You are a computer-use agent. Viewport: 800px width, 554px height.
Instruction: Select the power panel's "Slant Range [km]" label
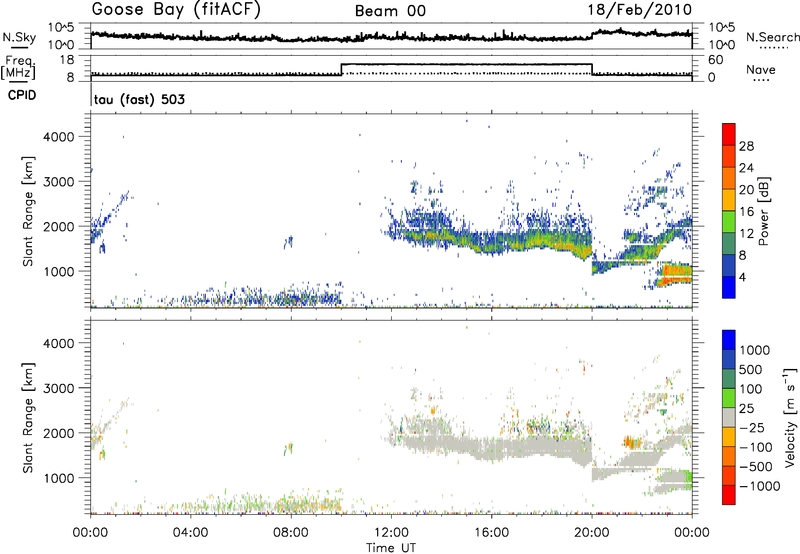coord(28,211)
